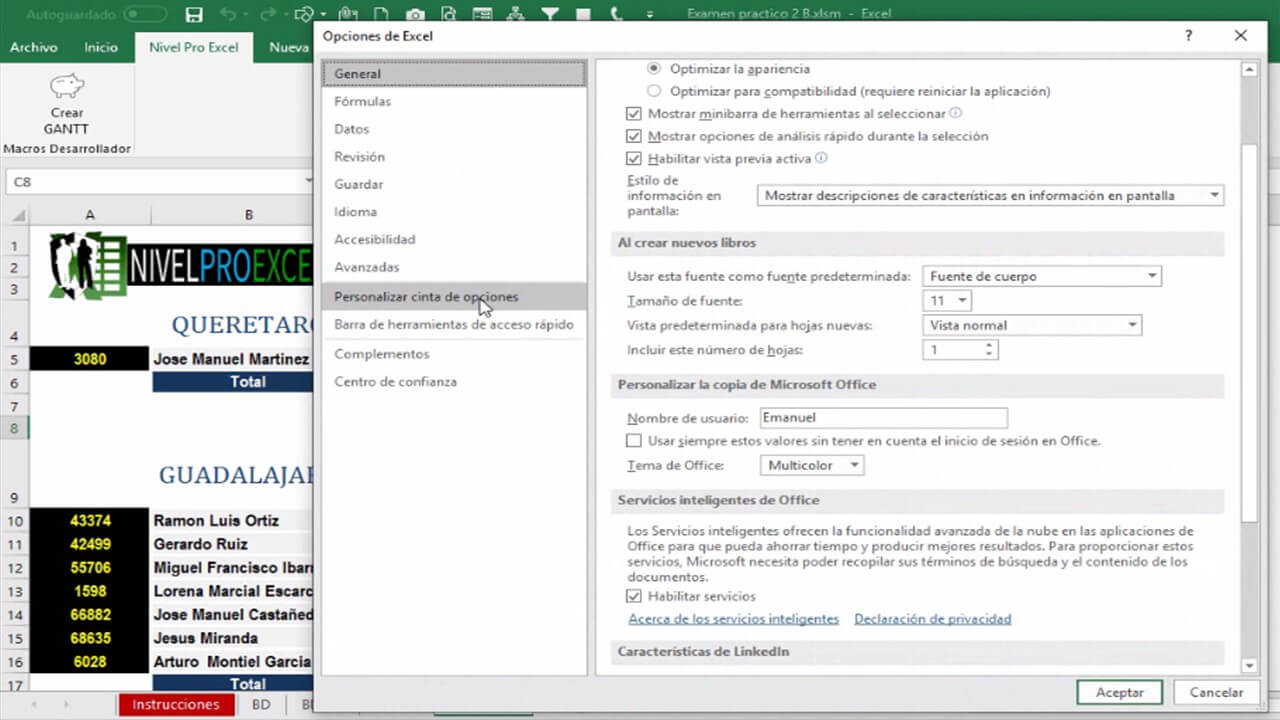Screen dimensions: 1280x720
Task: Open Estilo de información en pantalla dropdown
Action: 990,196
